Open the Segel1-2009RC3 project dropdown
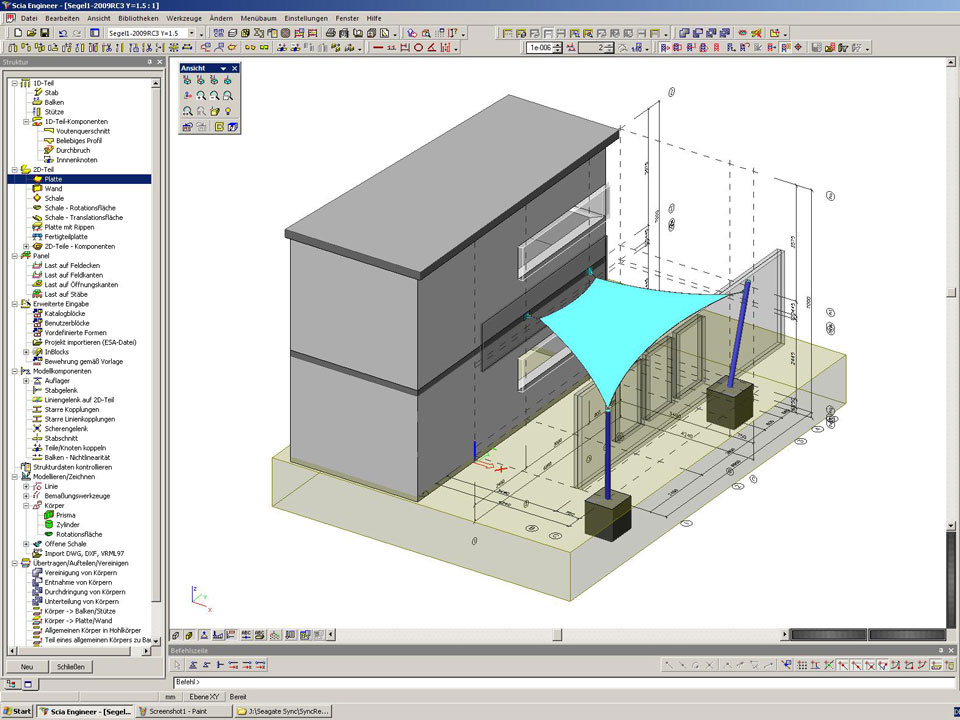Viewport: 960px width, 720px height. (x=191, y=33)
